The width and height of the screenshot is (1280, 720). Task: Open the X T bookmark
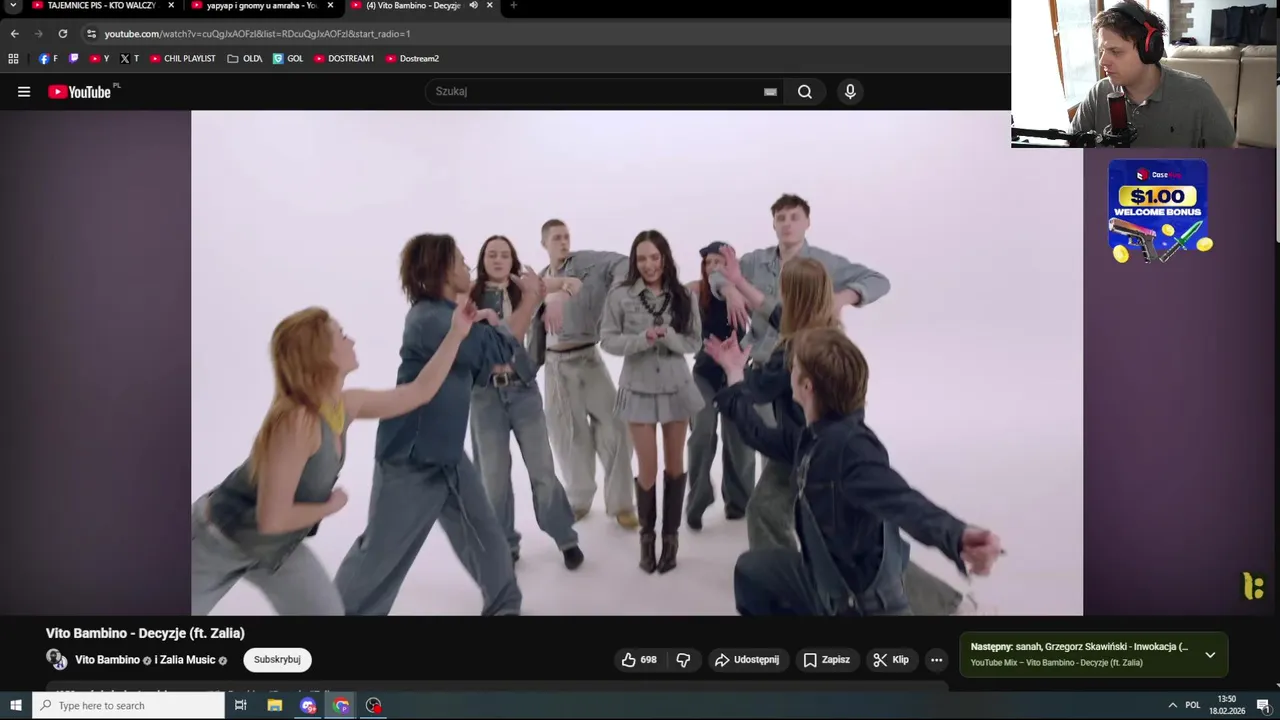[129, 59]
